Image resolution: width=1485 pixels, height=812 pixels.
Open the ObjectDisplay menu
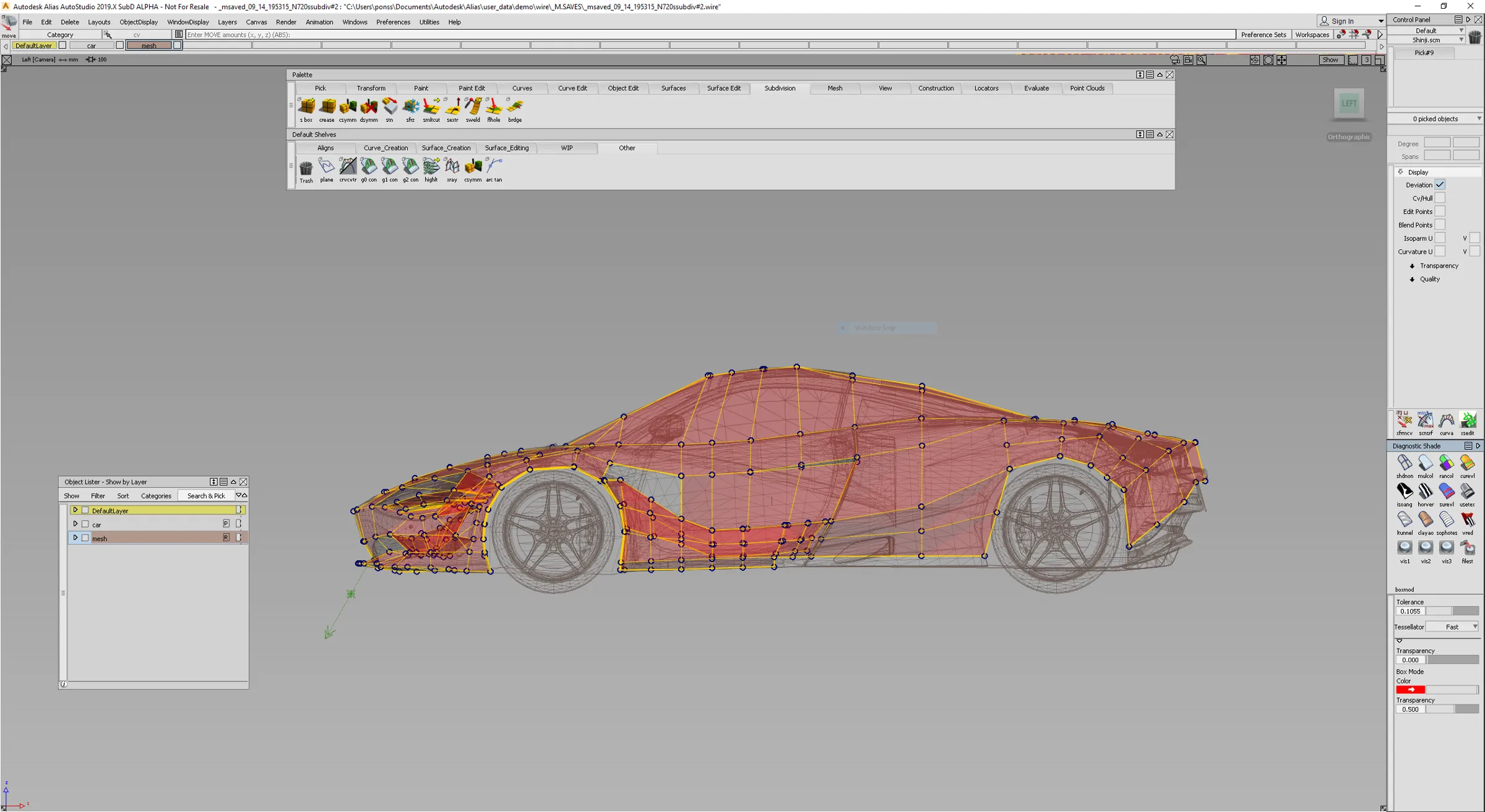click(139, 22)
